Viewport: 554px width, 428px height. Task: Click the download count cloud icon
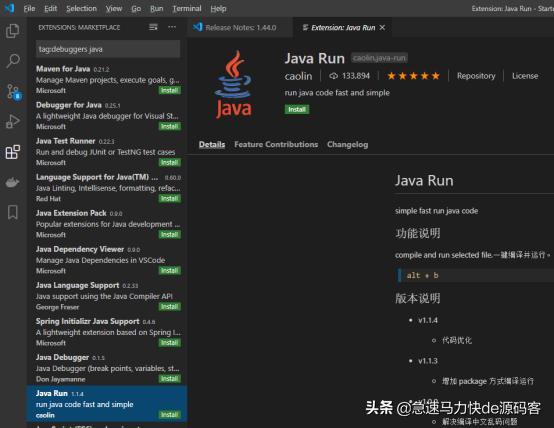[333, 76]
